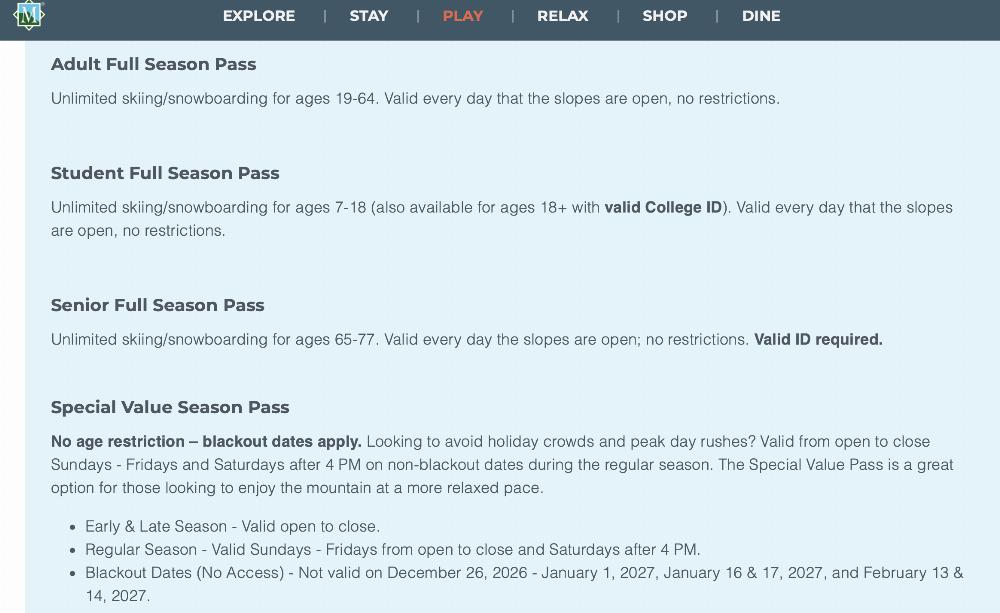Click the Special Value Season Pass heading
Viewport: 1000px width, 613px height.
(170, 407)
